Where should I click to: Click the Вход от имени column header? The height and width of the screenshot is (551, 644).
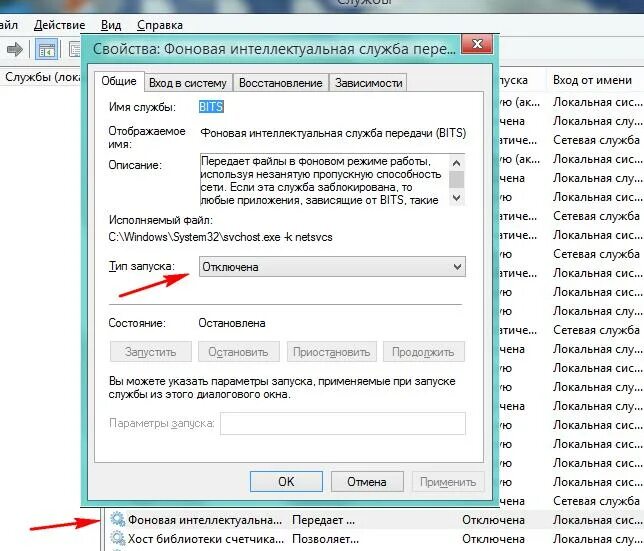592,80
